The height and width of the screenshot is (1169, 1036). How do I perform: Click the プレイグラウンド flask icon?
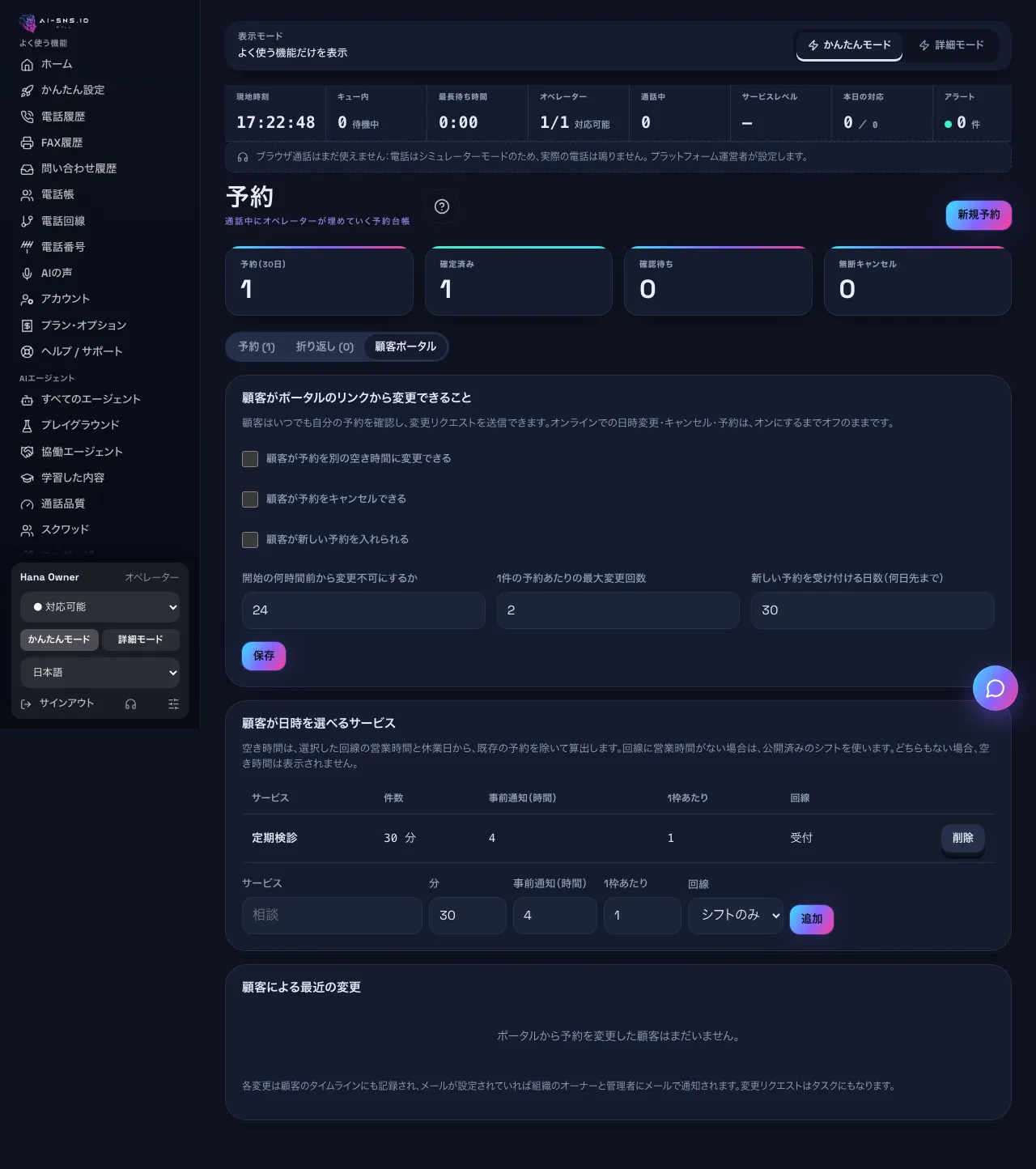pos(27,426)
